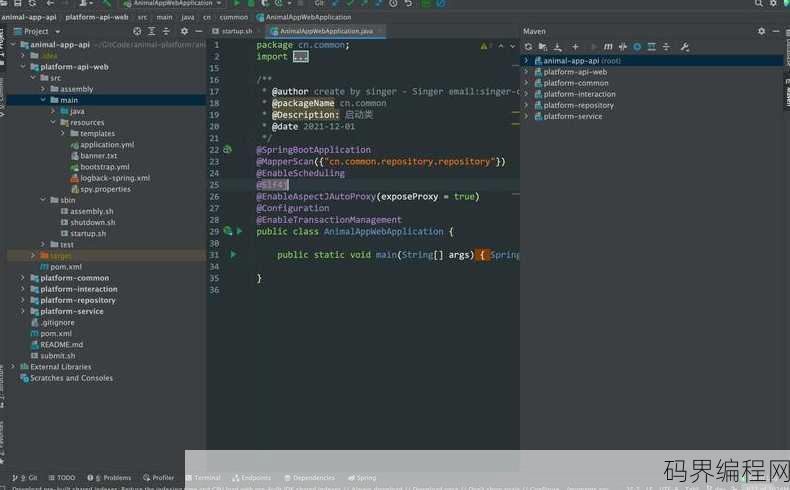The width and height of the screenshot is (790, 490).
Task: Expand folded import block
Action: (300, 56)
